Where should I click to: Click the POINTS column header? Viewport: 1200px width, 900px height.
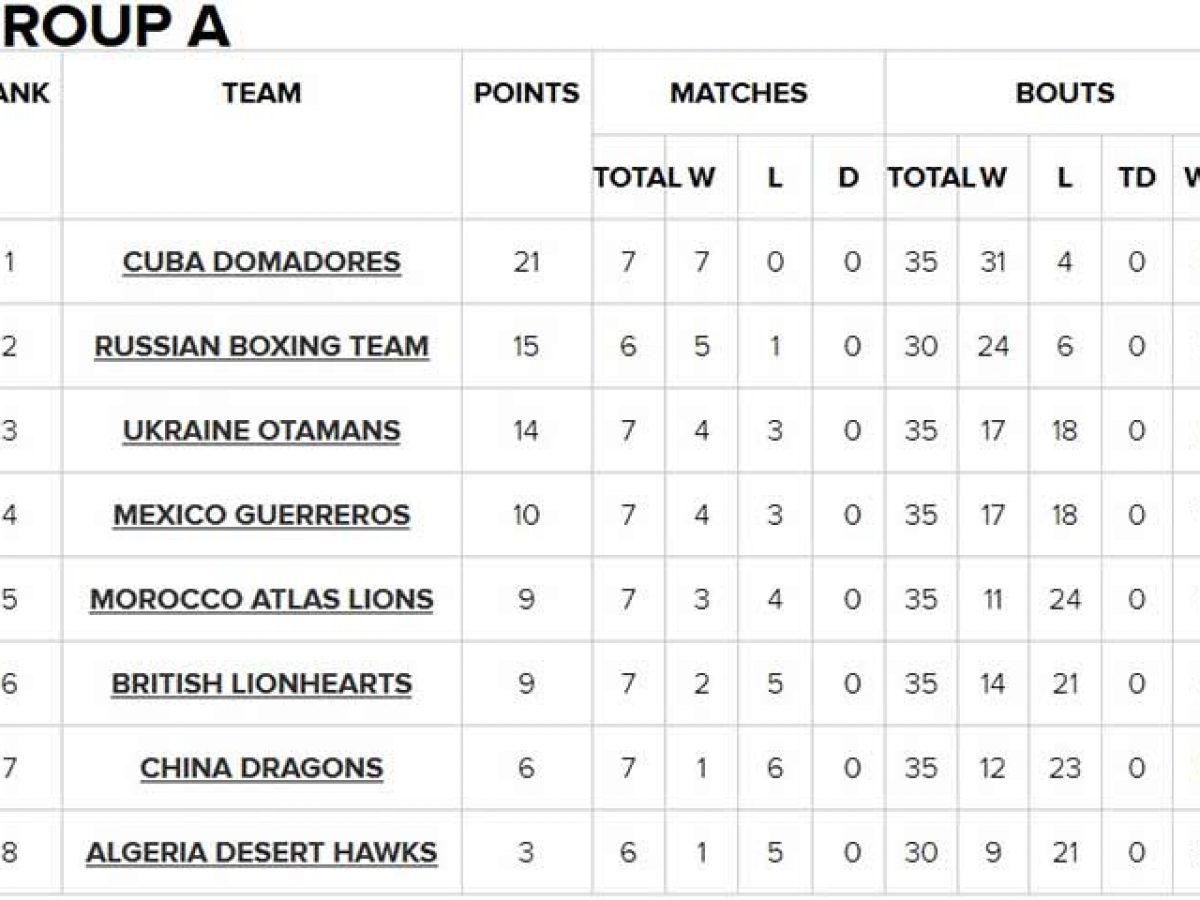526,93
